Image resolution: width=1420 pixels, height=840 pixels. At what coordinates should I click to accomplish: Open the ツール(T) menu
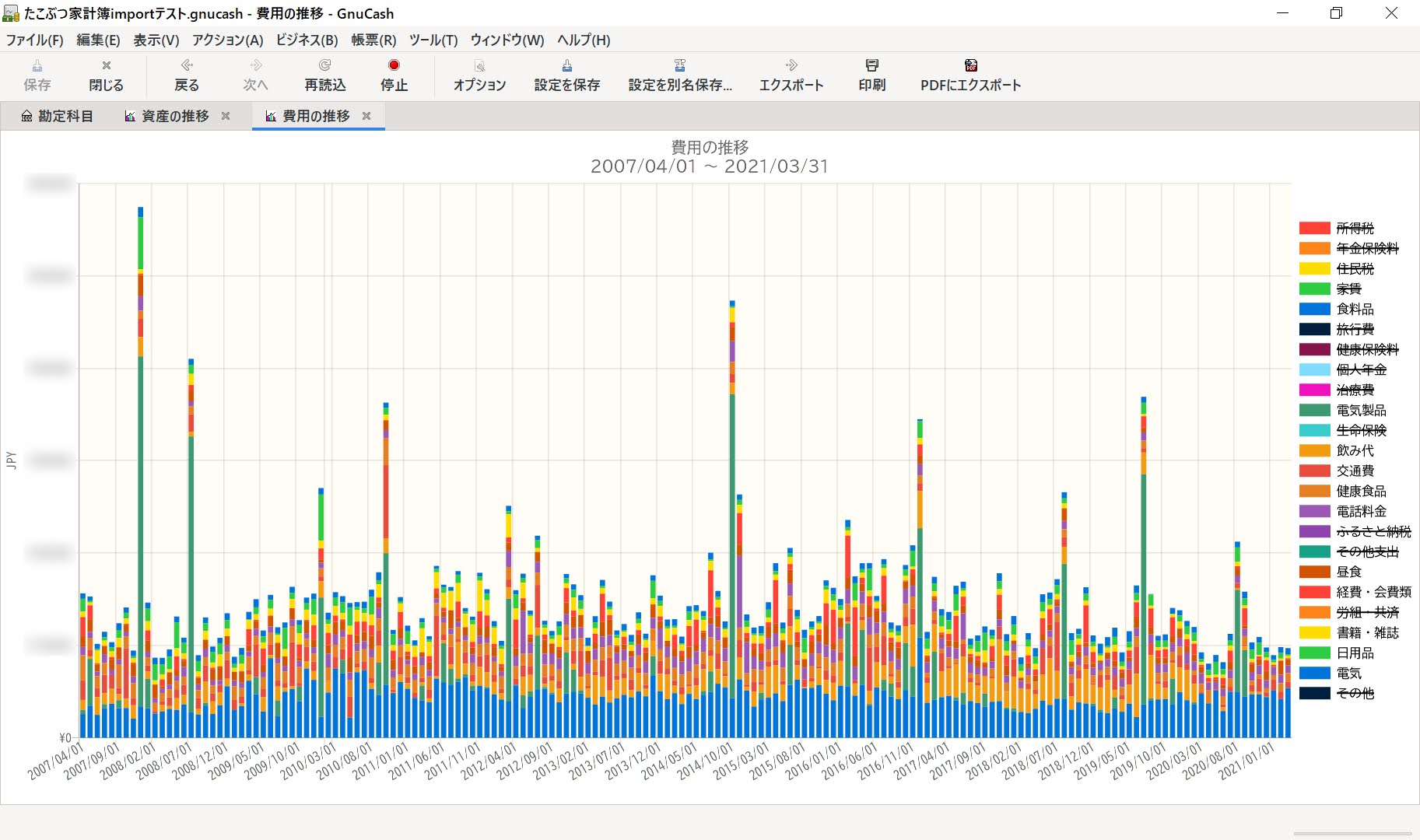433,40
